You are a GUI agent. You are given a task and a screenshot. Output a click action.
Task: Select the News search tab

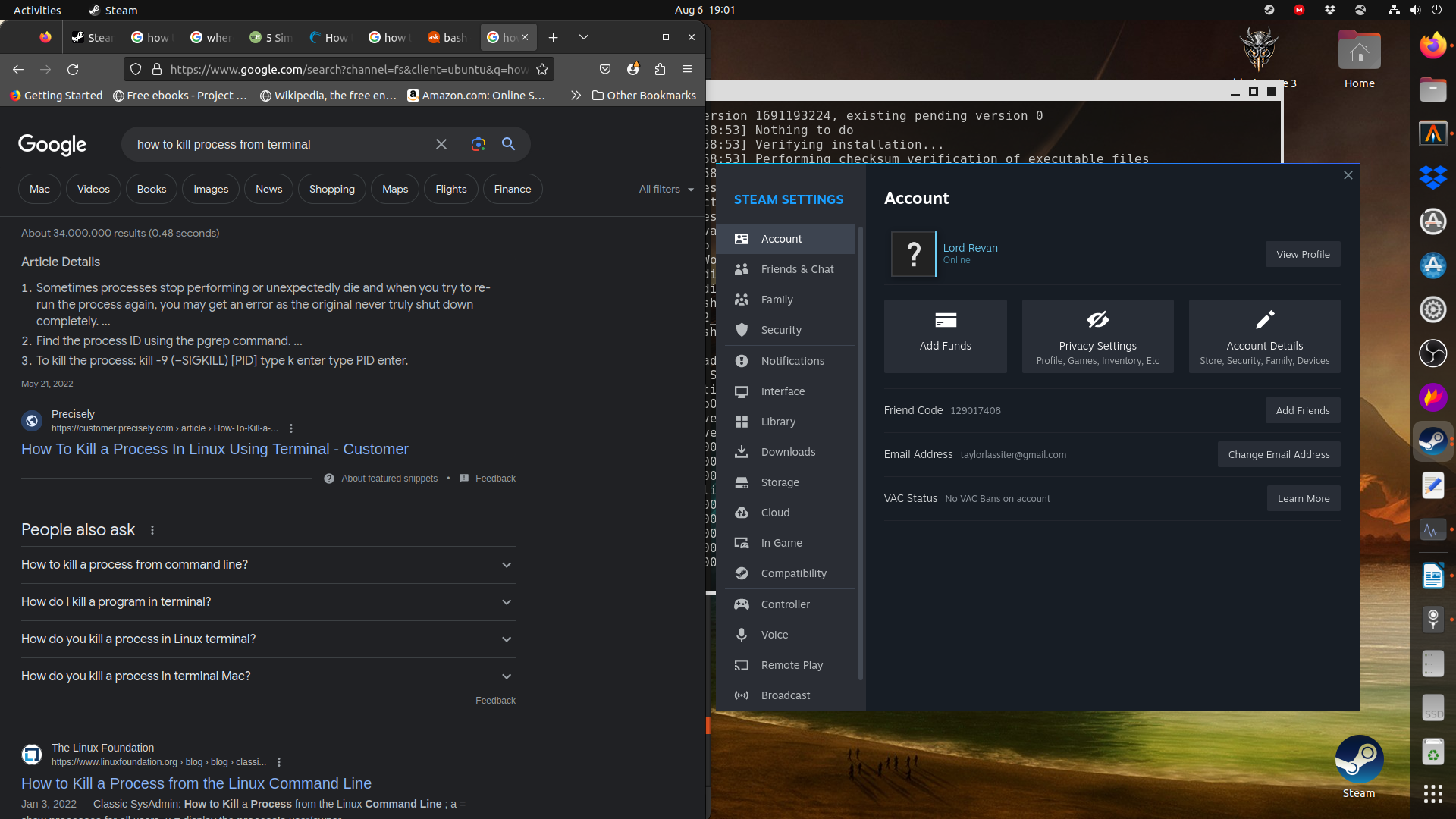click(x=268, y=189)
